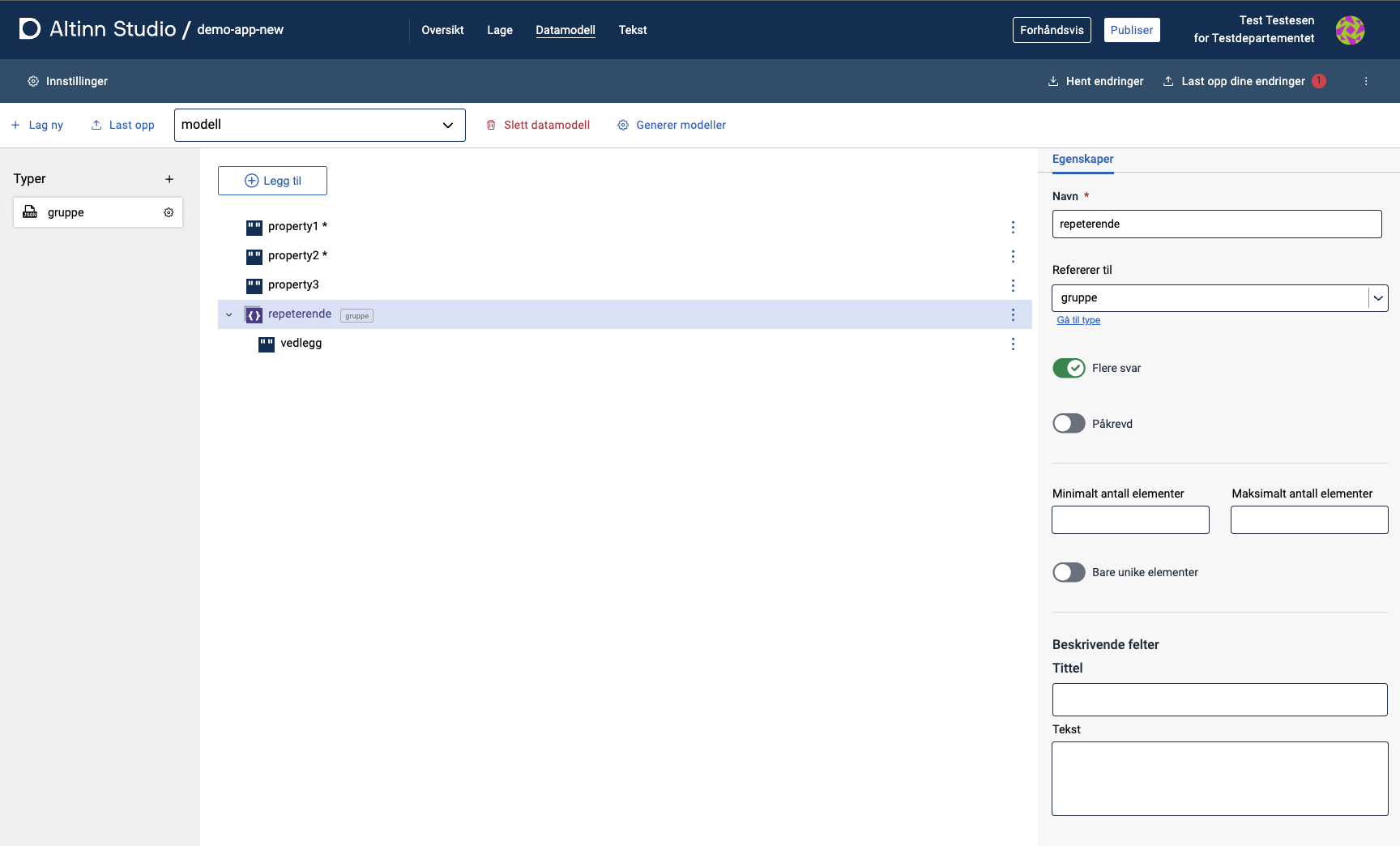Click the Altinn Studio logo icon

click(30, 29)
